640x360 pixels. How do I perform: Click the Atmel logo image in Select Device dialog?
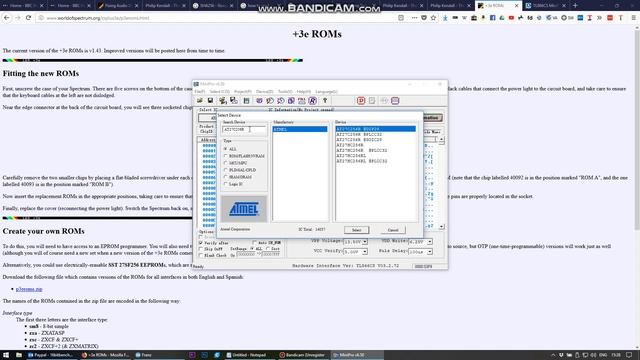(x=244, y=209)
